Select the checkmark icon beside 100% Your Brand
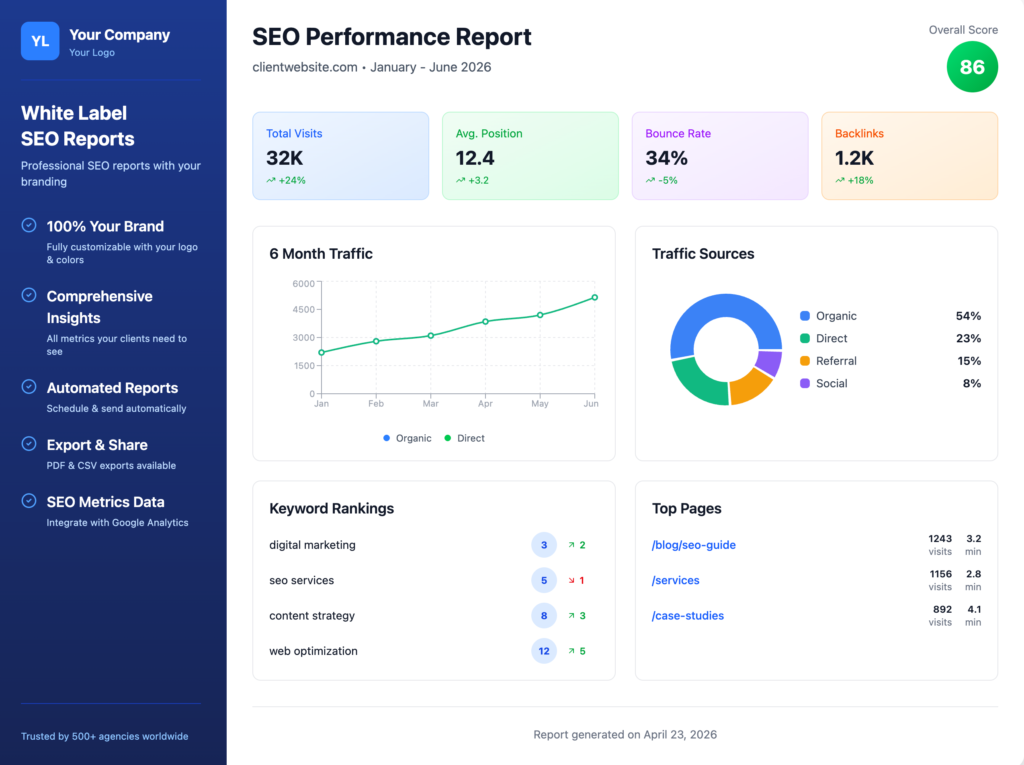This screenshot has height=765, width=1024. (30, 227)
